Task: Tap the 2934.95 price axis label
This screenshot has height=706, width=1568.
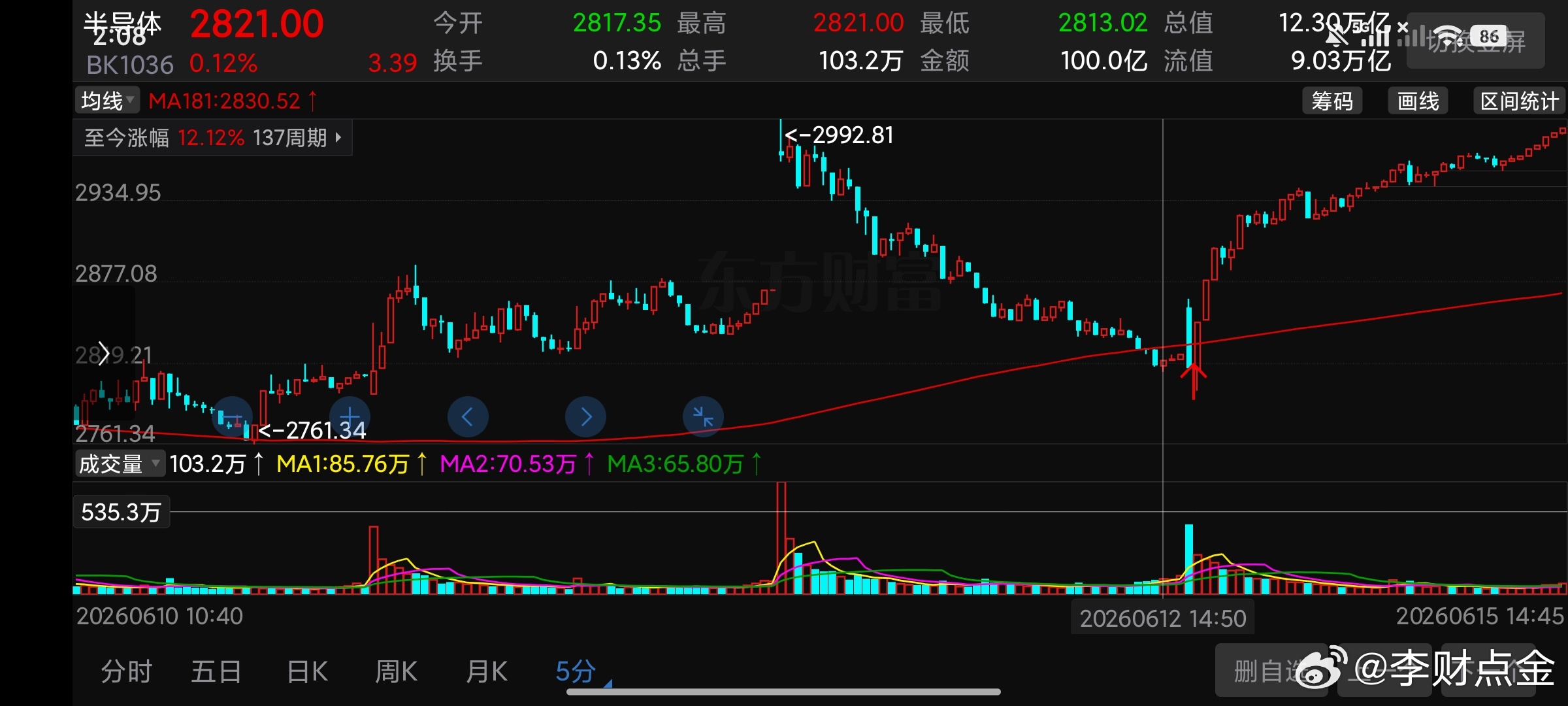Action: coord(118,193)
